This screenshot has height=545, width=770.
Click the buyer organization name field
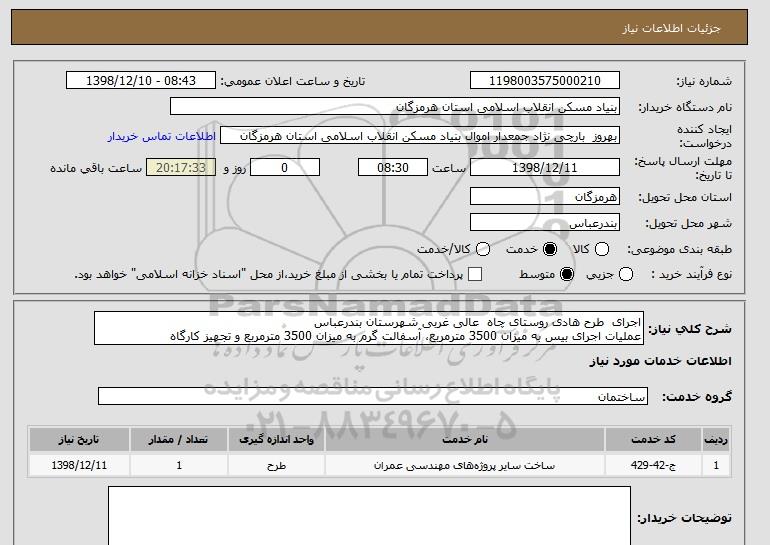click(395, 107)
